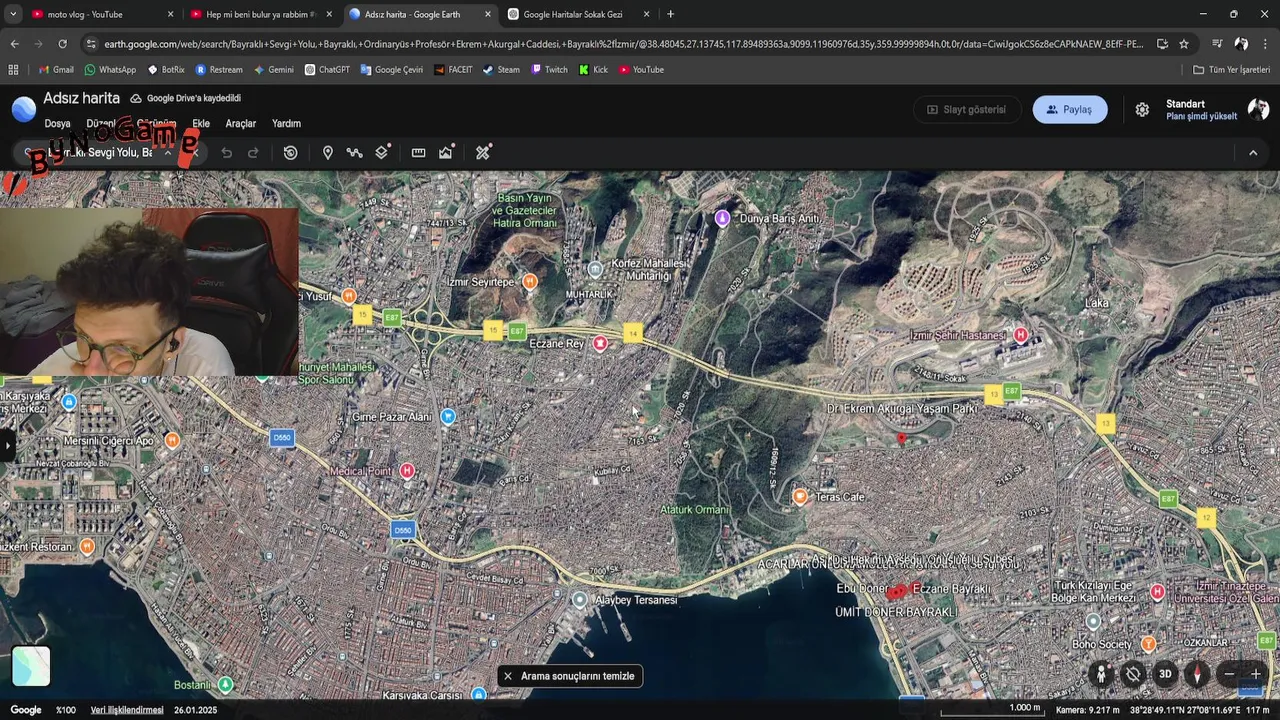1280x720 pixels.
Task: Expand the left side panel arrow
Action: [6, 445]
